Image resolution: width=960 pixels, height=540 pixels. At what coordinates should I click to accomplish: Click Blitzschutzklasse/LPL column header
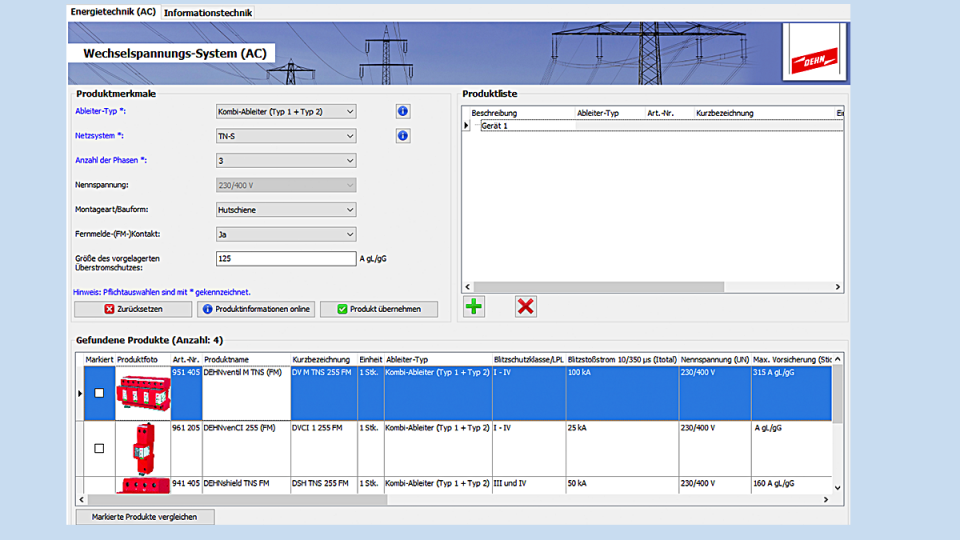tap(529, 359)
